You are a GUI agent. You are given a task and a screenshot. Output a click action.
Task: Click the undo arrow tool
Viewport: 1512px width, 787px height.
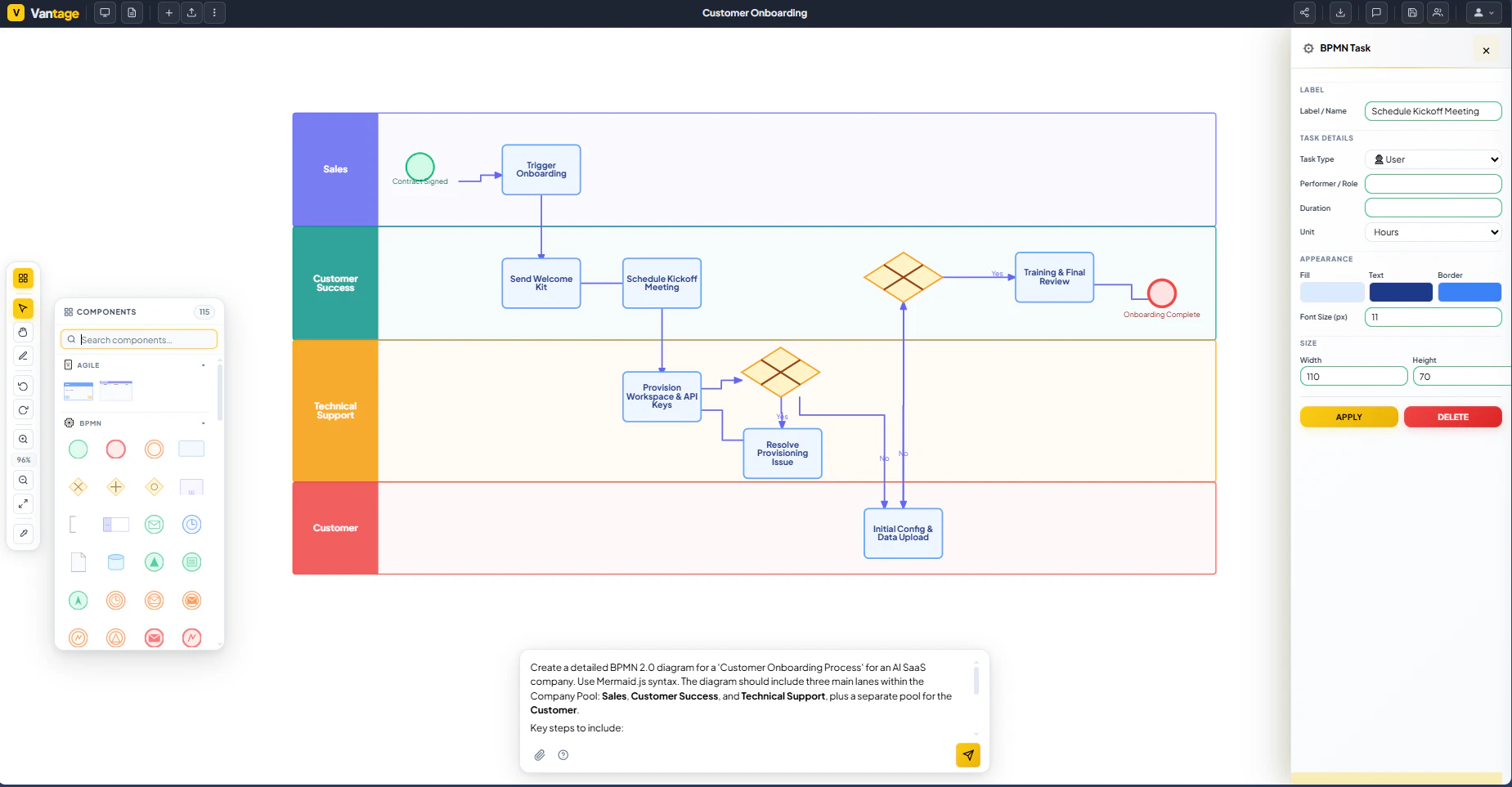pyautogui.click(x=23, y=387)
